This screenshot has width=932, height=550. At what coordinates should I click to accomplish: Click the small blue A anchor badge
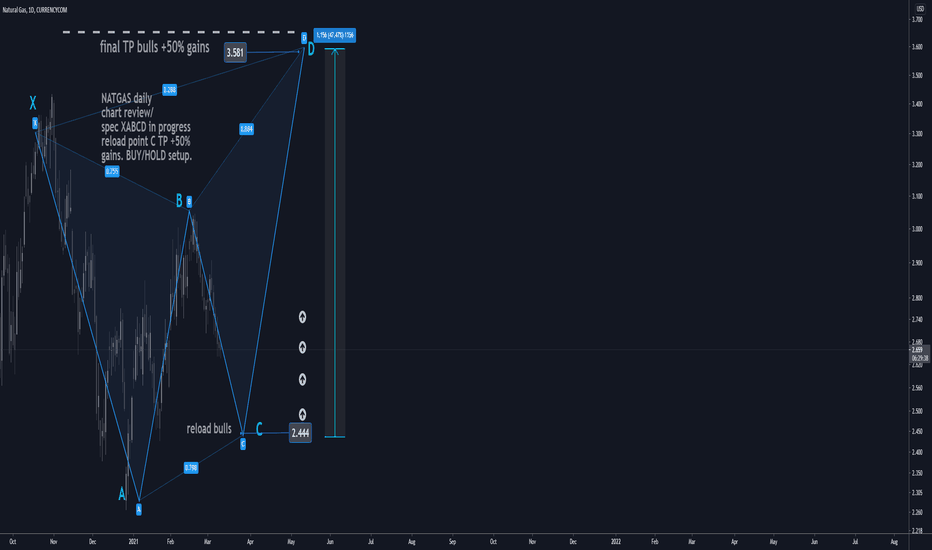click(138, 510)
